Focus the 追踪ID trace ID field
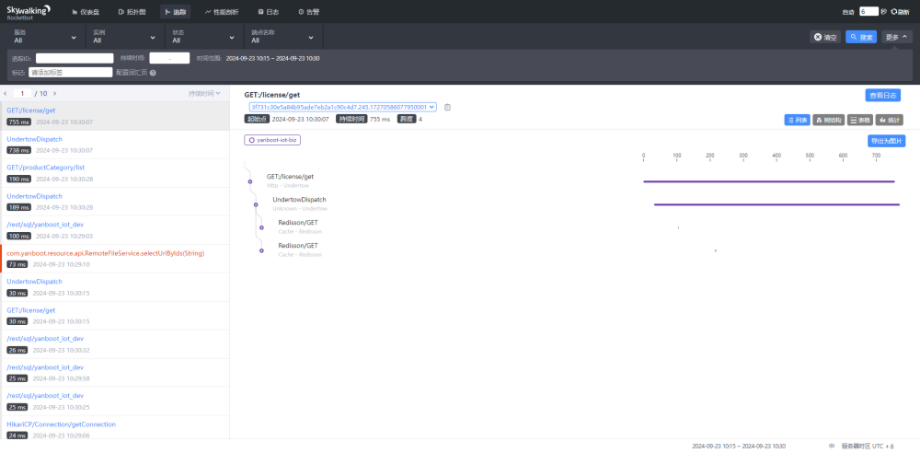 tap(75, 58)
